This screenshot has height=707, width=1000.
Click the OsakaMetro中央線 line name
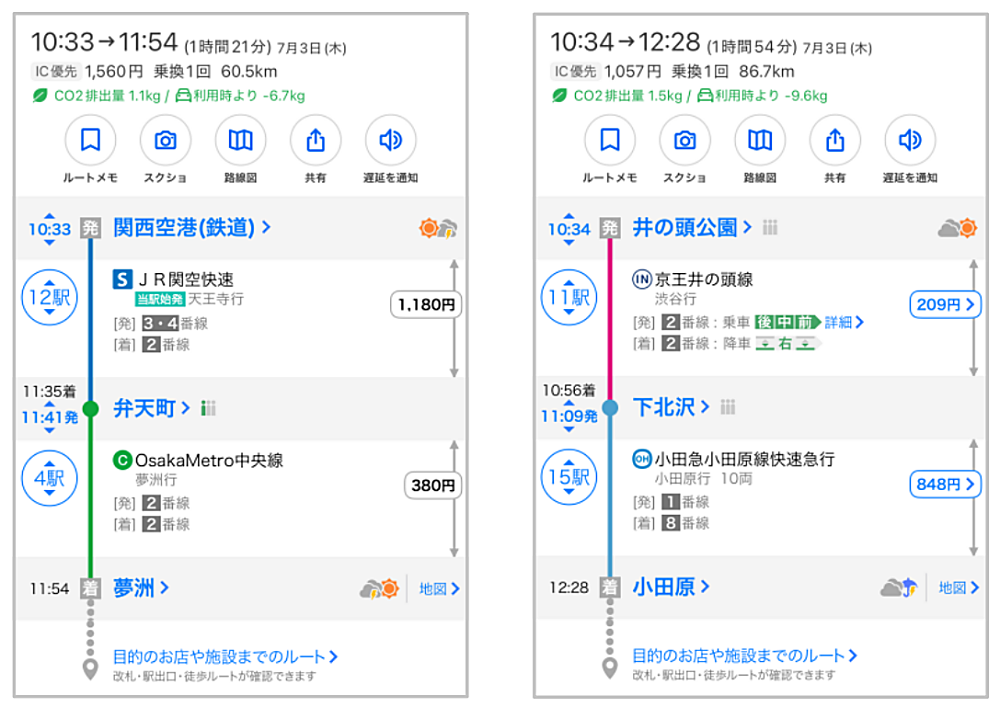[209, 460]
